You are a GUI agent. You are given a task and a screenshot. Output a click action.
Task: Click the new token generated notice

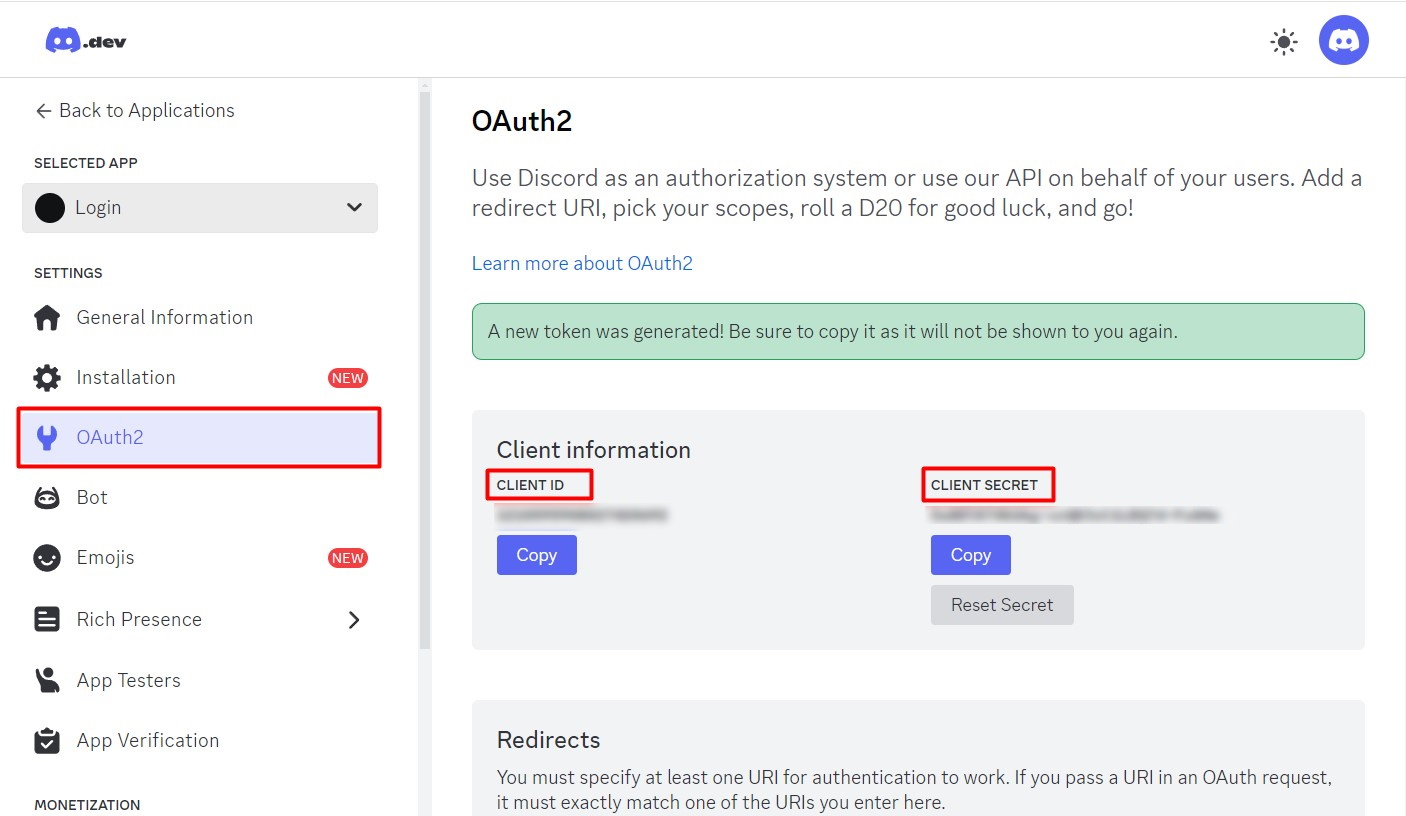918,331
